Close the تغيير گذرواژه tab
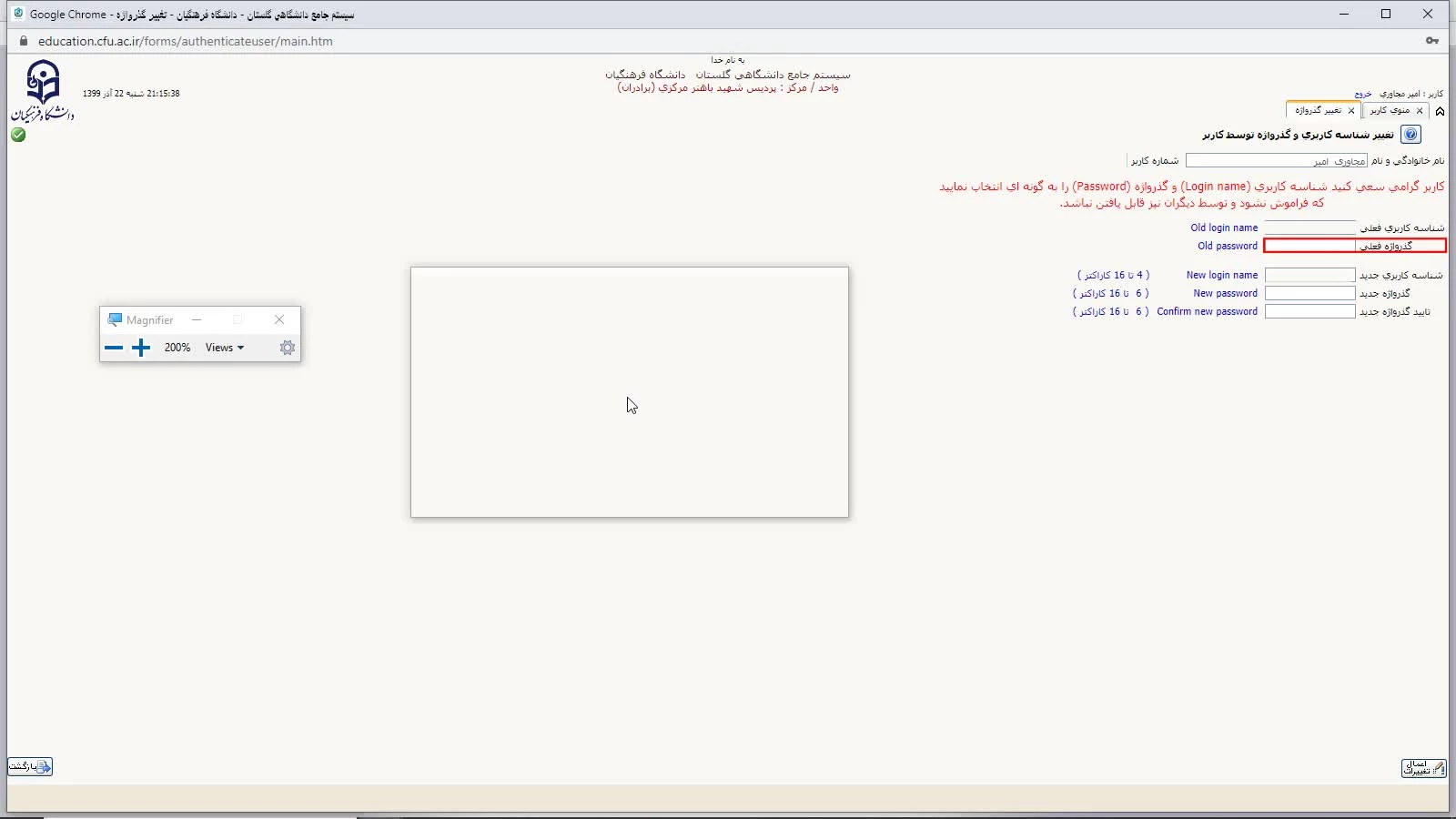The image size is (1456, 819). coord(1351,111)
